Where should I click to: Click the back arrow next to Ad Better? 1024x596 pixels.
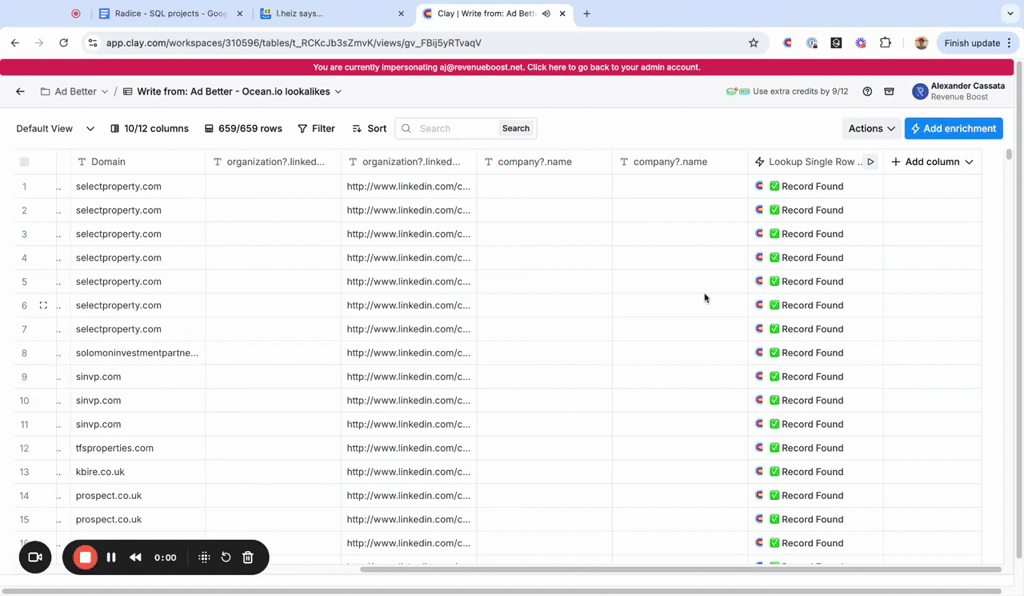[20, 91]
